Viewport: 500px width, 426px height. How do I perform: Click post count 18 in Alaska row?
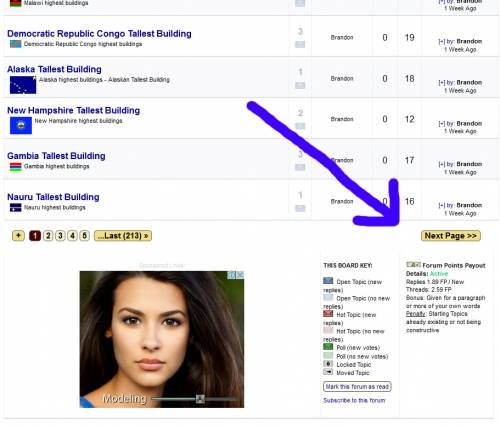(x=409, y=79)
